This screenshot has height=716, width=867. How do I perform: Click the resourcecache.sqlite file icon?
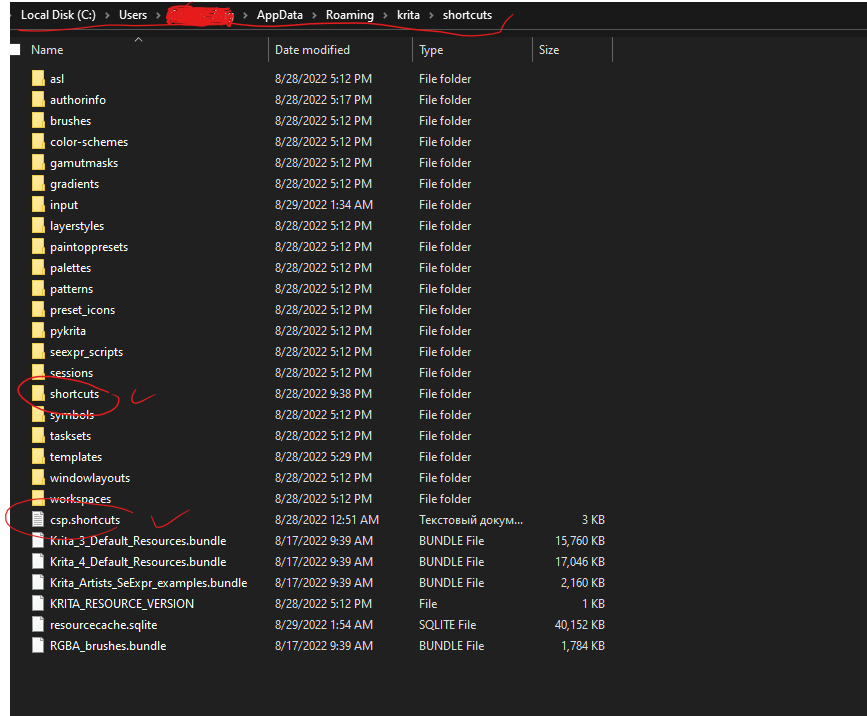[x=38, y=625]
